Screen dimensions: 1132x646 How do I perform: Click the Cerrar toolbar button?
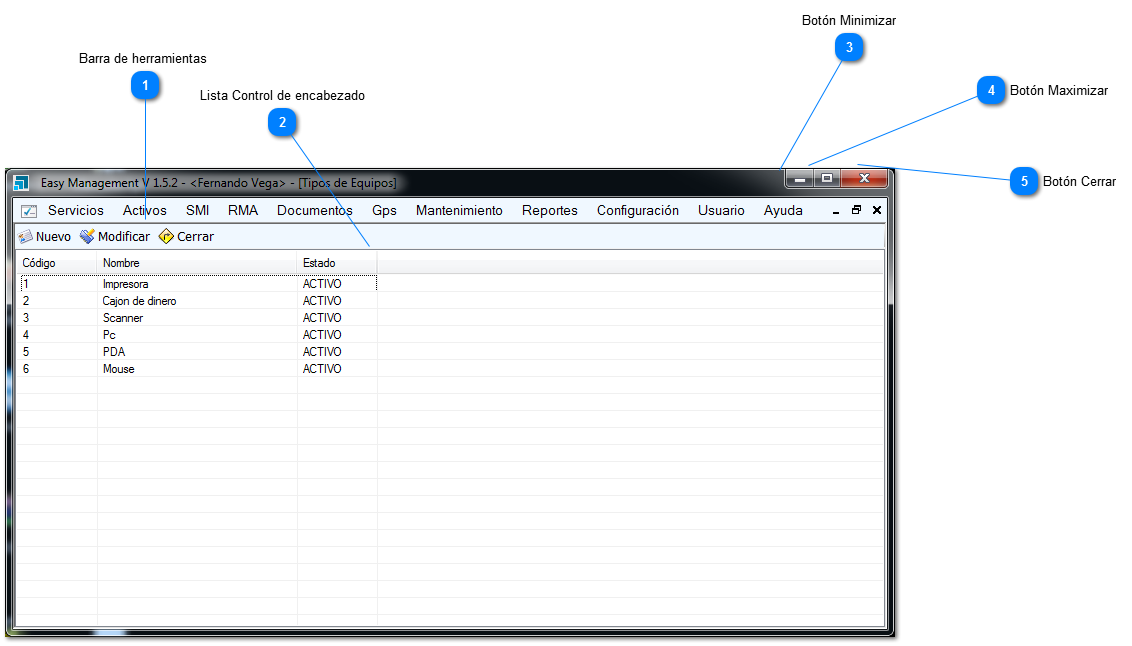pos(186,237)
